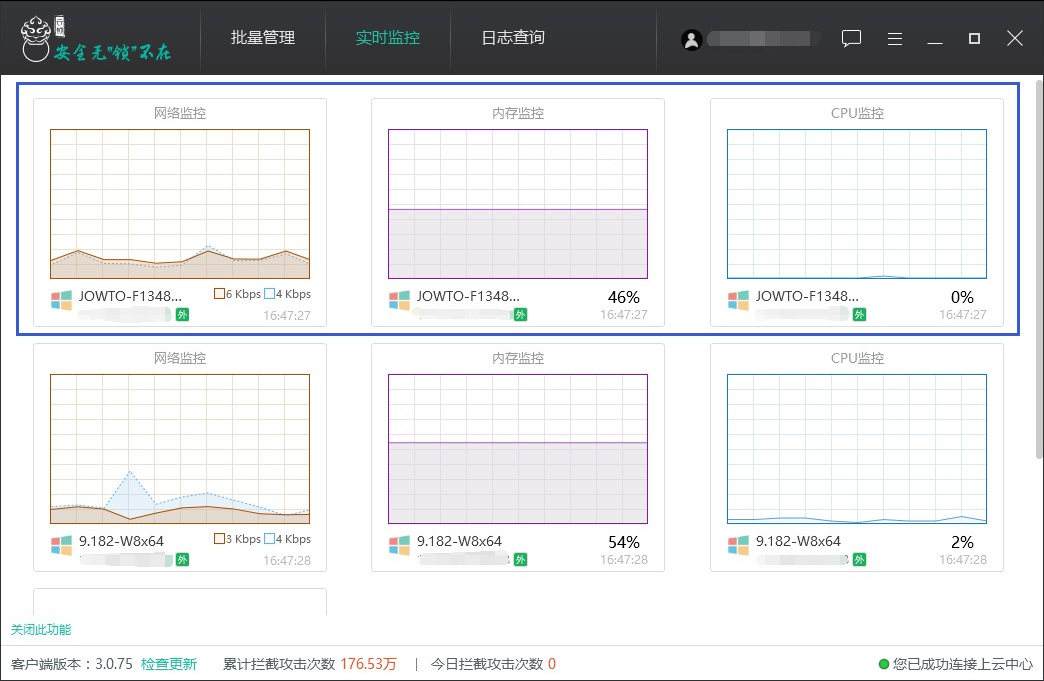Click the blue 4 Kbps legend swatch for 9.182-W8x64
Screen dimensions: 1044x681
coord(269,539)
